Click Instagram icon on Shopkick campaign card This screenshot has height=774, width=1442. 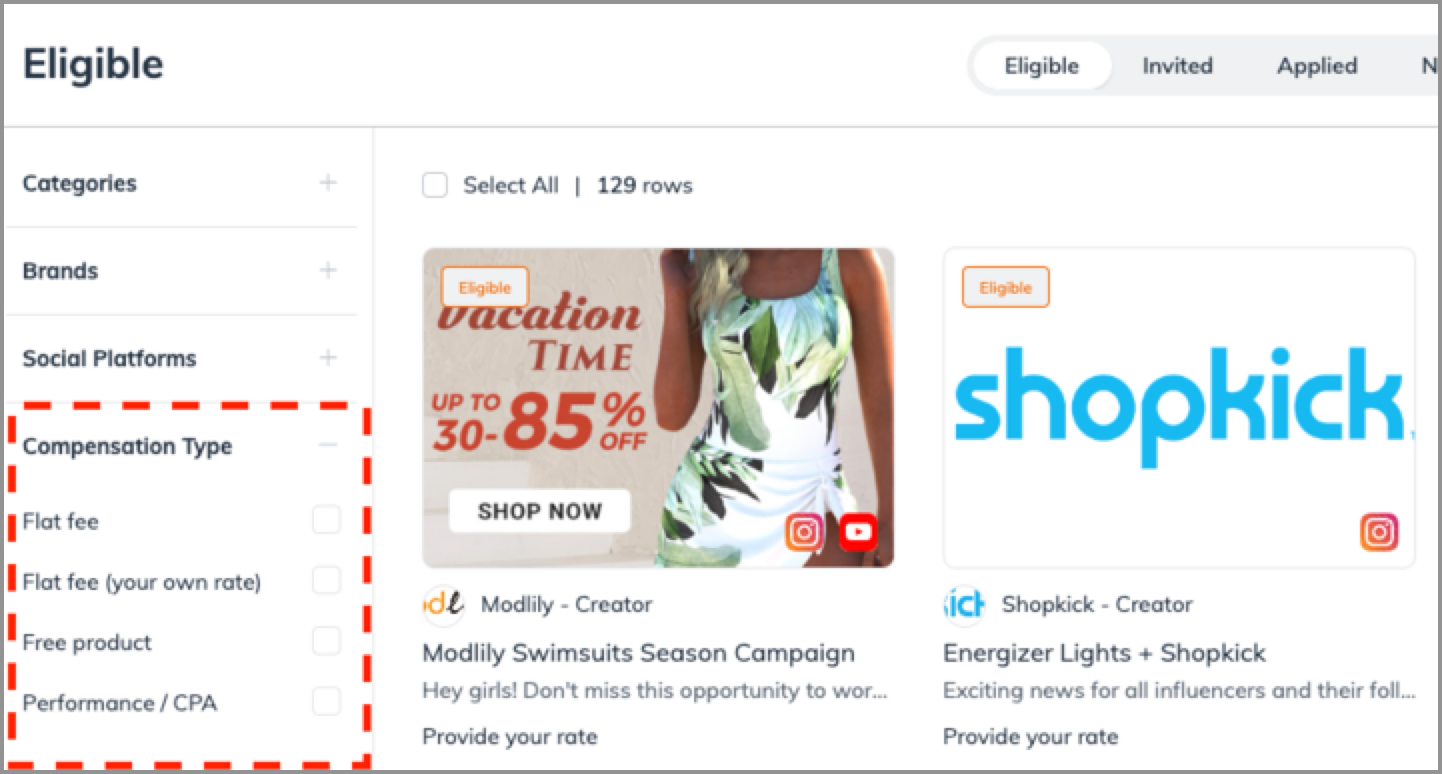[1379, 532]
